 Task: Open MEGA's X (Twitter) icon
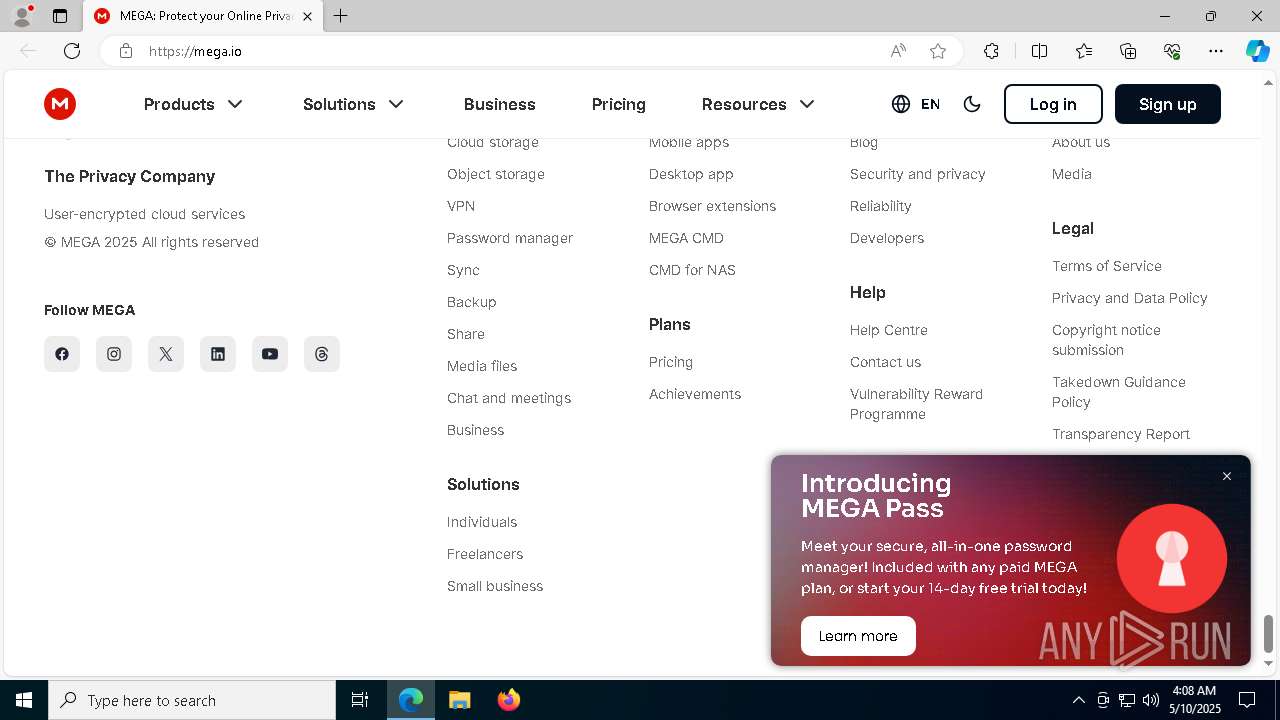tap(166, 354)
